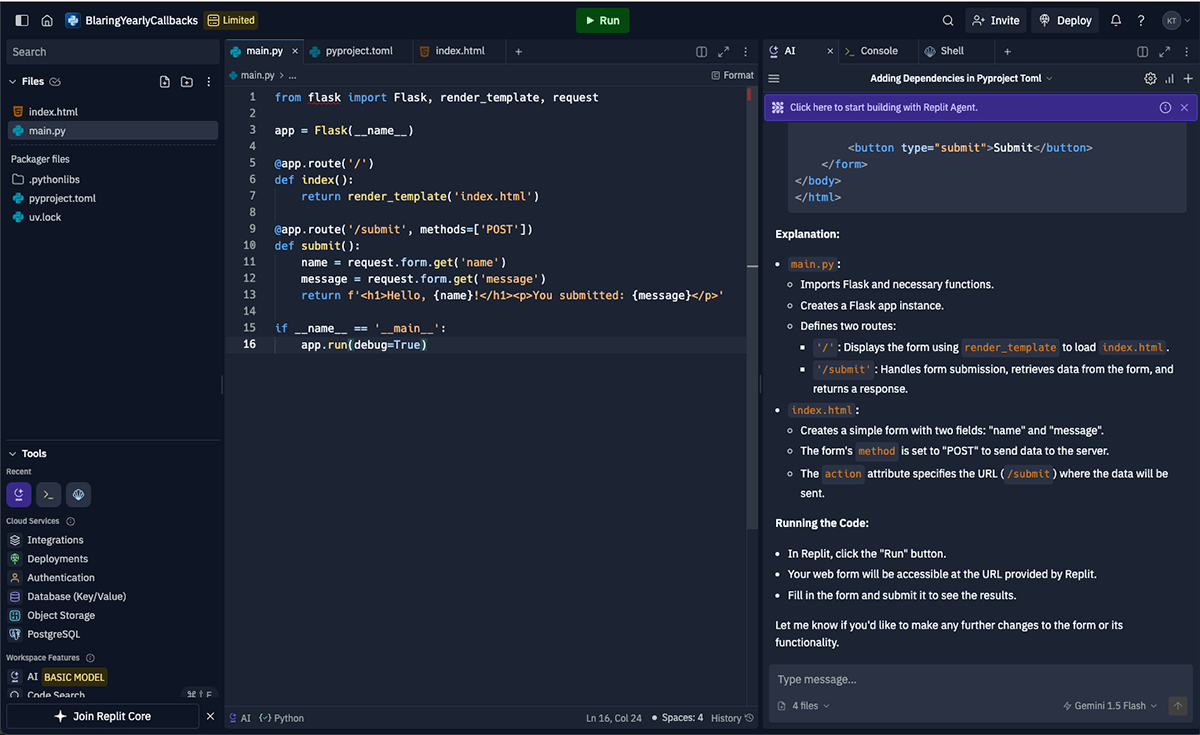
Task: Click the green Run button
Action: tap(602, 20)
